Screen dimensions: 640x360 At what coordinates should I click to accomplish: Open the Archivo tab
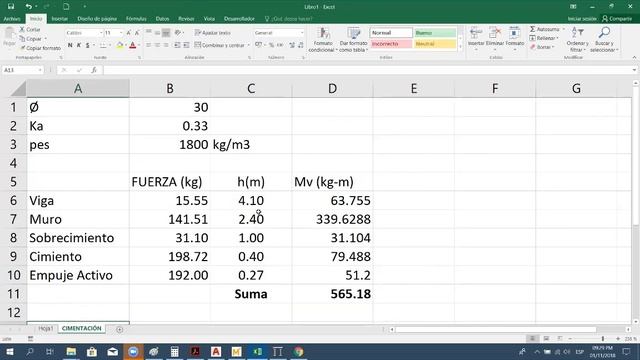12,19
